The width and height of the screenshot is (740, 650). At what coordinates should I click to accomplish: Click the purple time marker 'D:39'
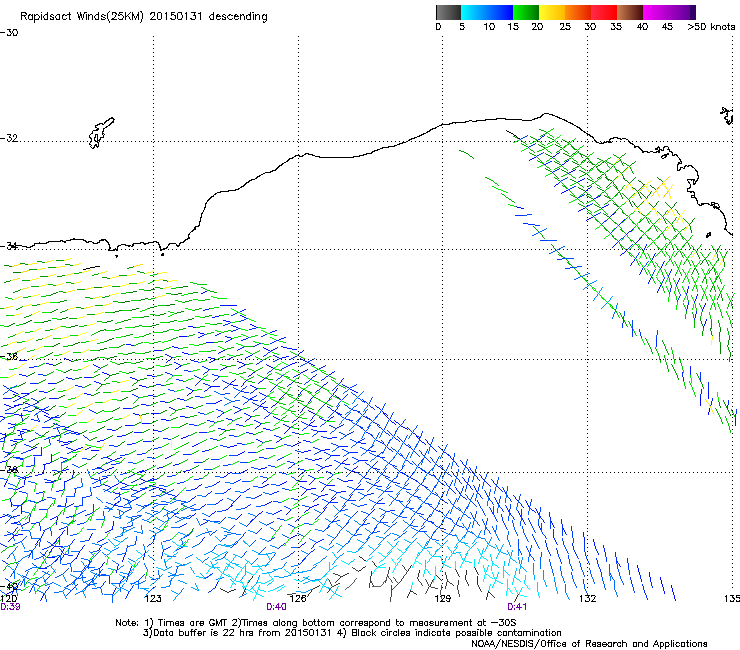pos(10,607)
